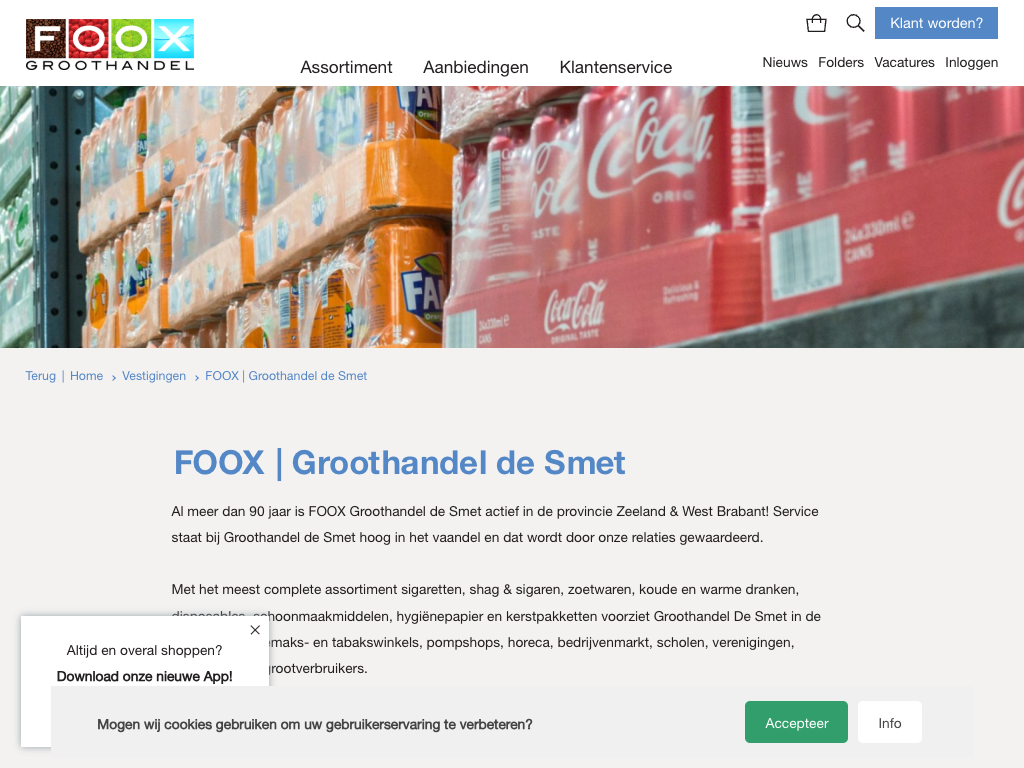The image size is (1024, 768).
Task: Close the app download popup
Action: coord(255,630)
